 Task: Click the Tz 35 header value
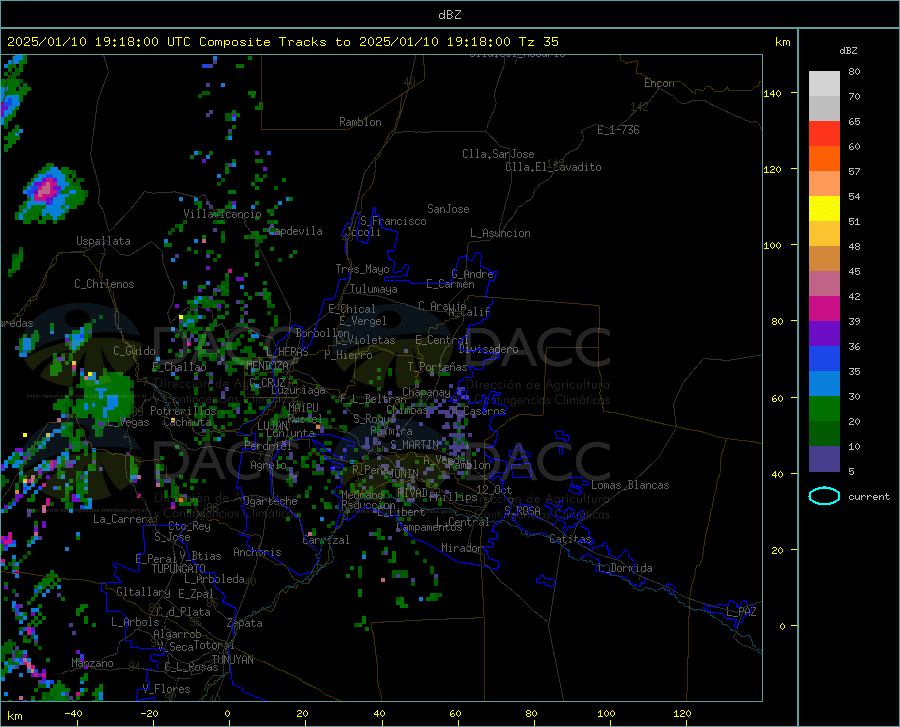click(538, 42)
